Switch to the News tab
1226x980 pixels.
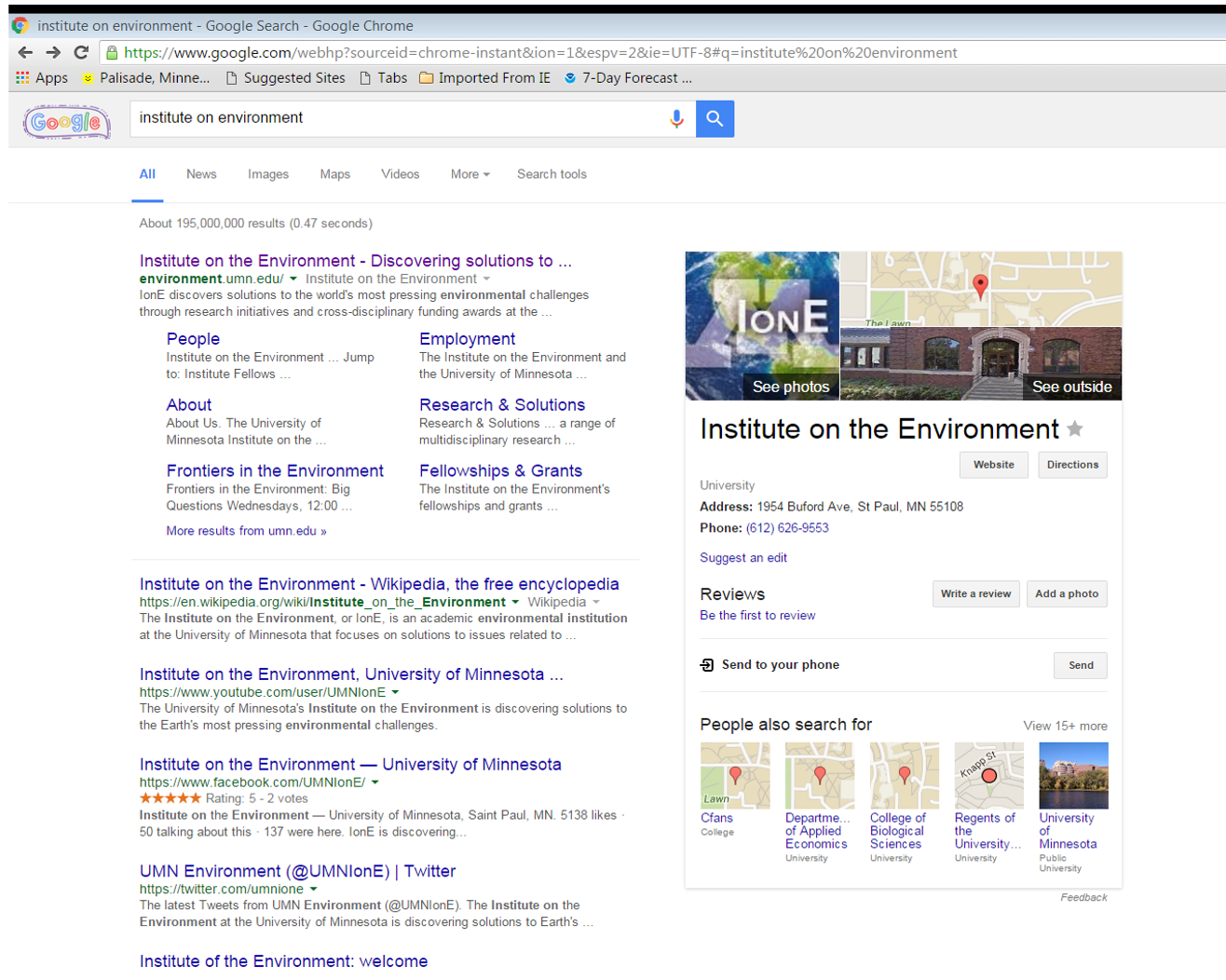tap(201, 174)
